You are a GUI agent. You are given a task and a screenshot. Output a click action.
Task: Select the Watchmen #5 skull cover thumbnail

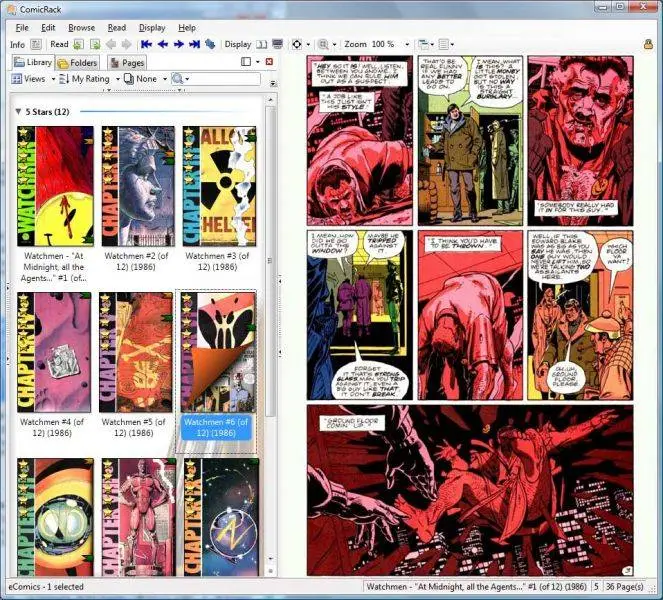[x=136, y=352]
